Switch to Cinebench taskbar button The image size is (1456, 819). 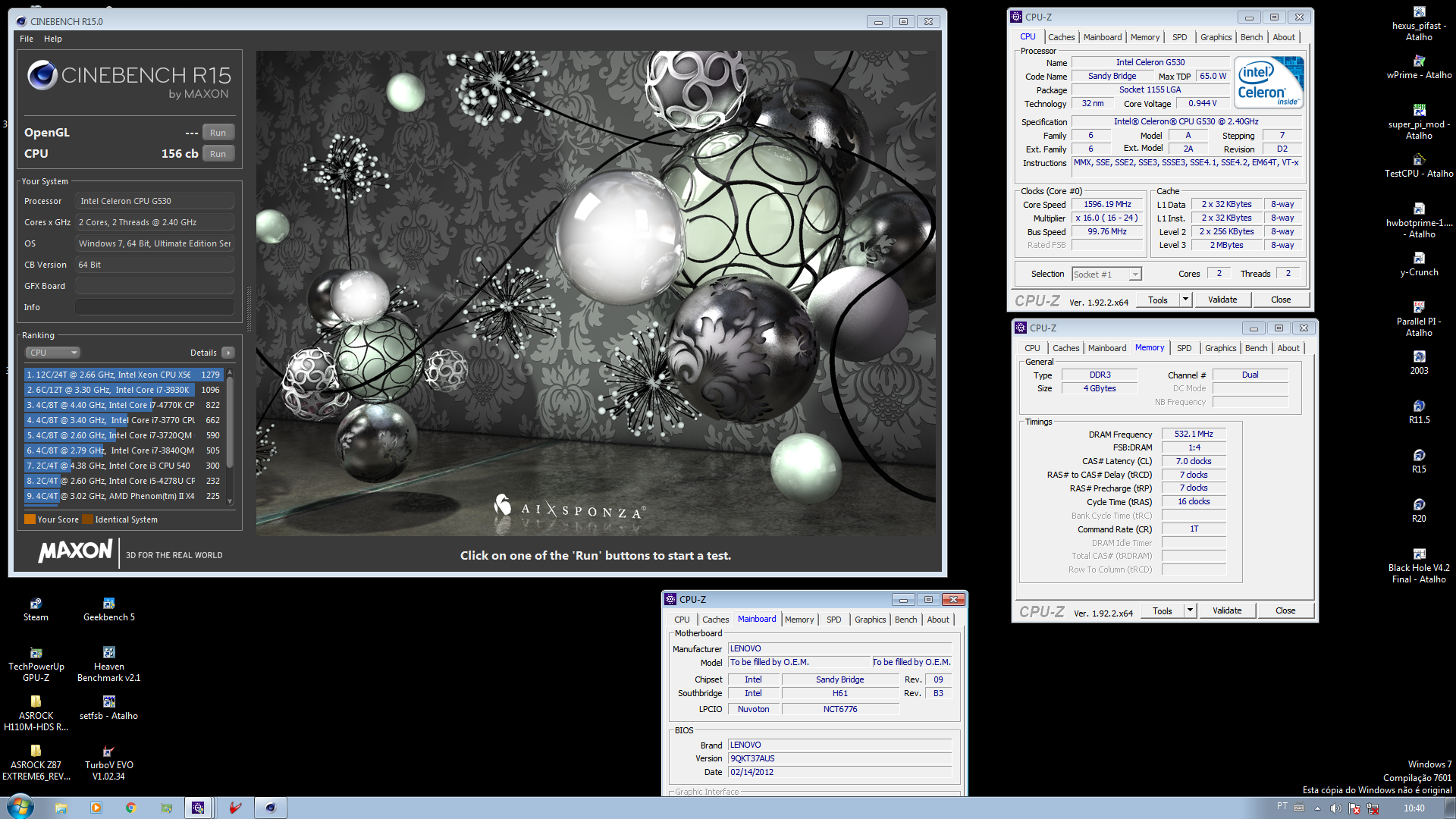(270, 808)
